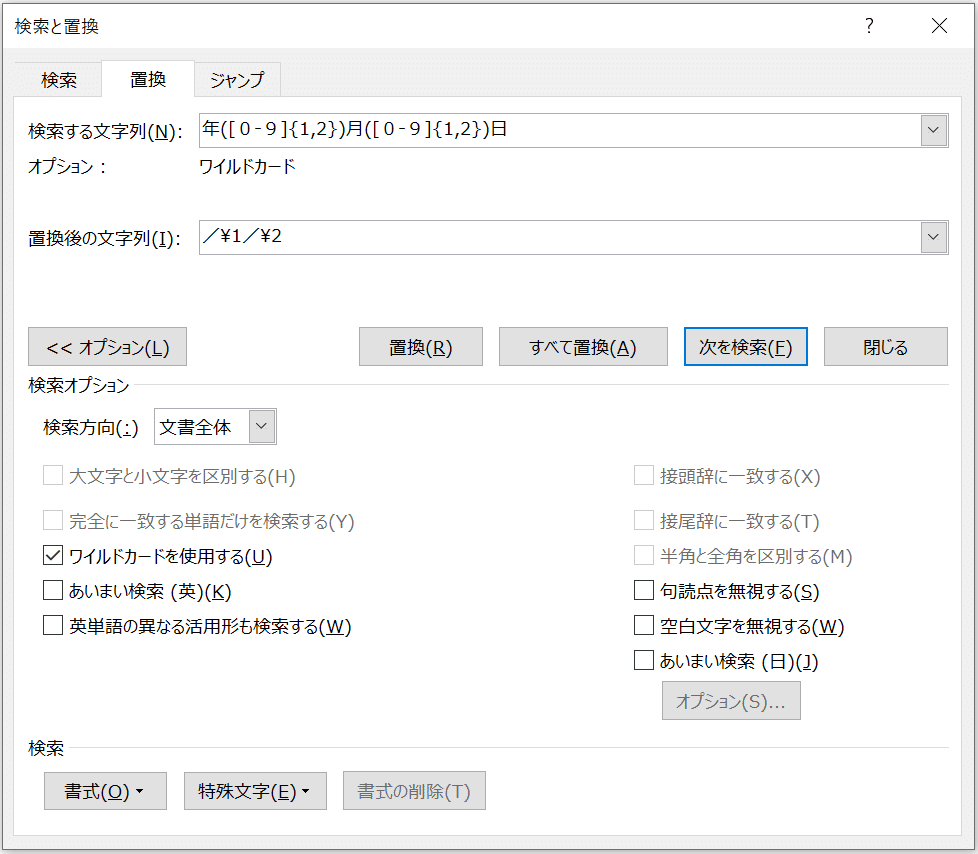The width and height of the screenshot is (978, 854).
Task: Click the 次を検索(F) button
Action: click(x=745, y=346)
